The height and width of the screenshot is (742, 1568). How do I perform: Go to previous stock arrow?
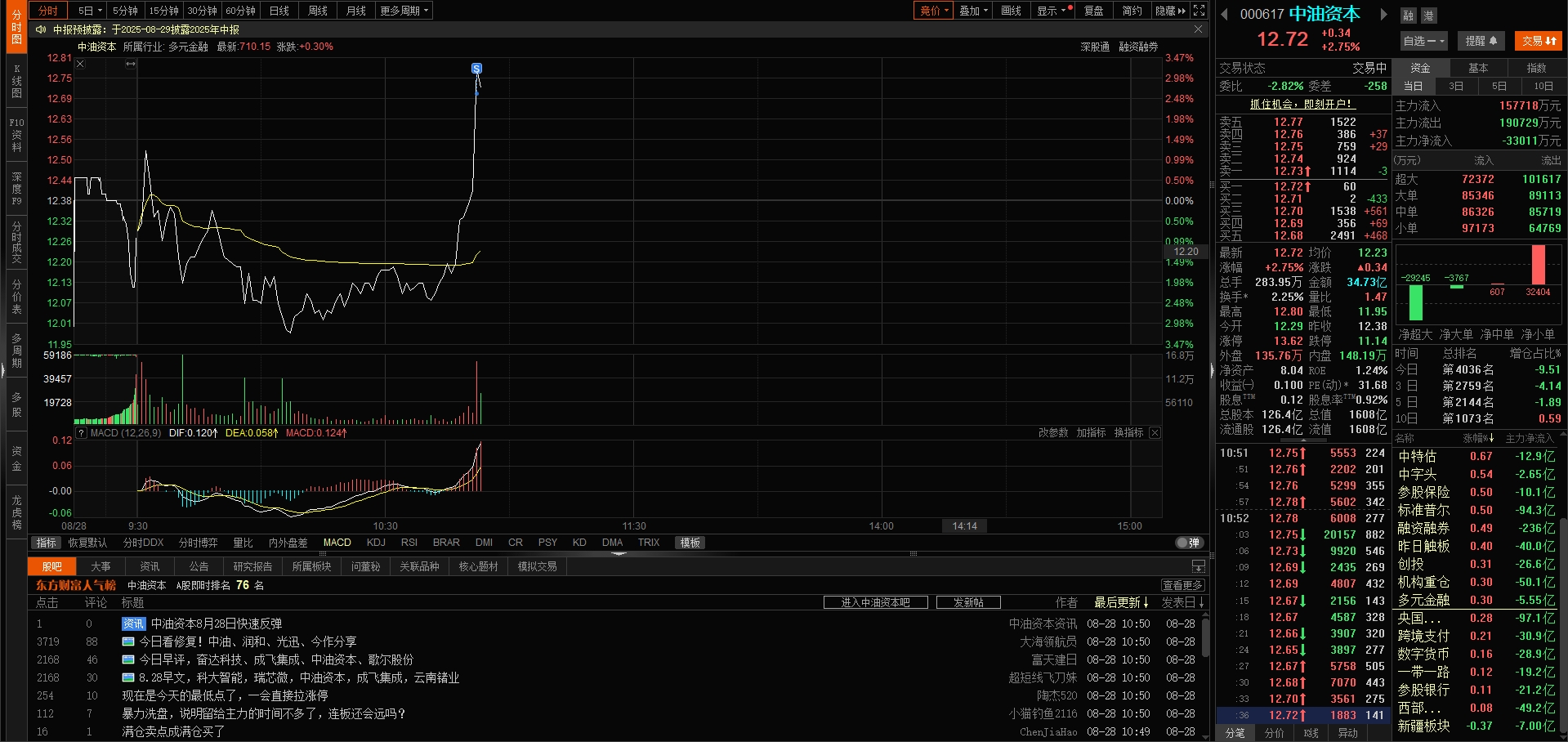1224,14
